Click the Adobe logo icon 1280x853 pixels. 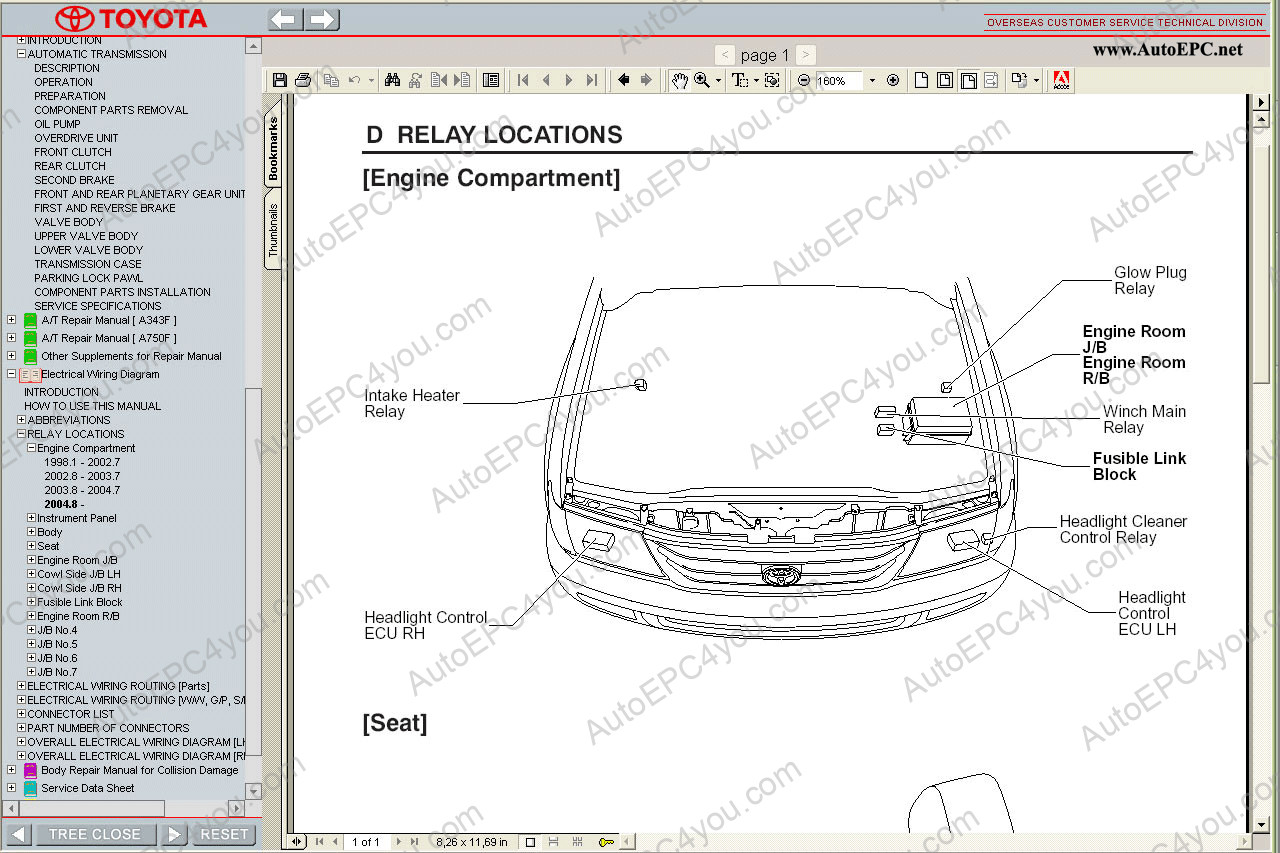tap(1061, 80)
